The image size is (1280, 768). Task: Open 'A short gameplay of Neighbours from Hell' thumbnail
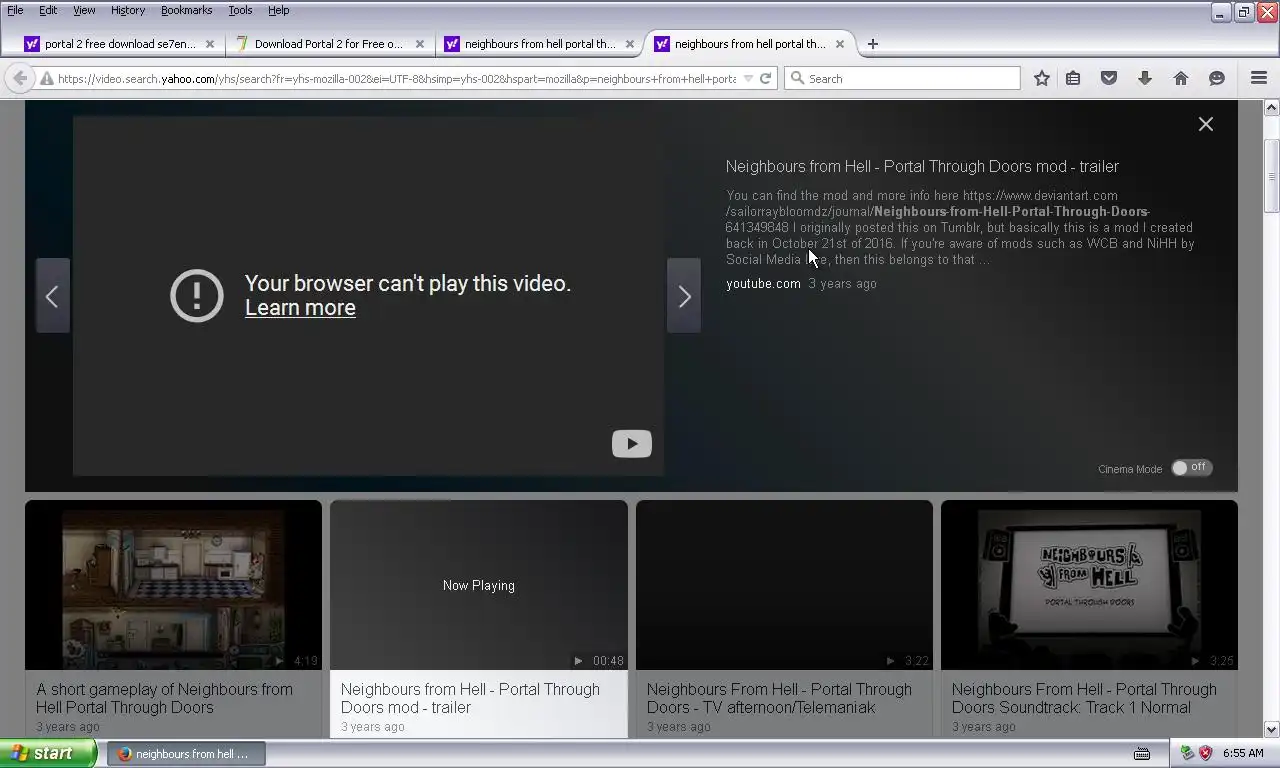pyautogui.click(x=173, y=585)
